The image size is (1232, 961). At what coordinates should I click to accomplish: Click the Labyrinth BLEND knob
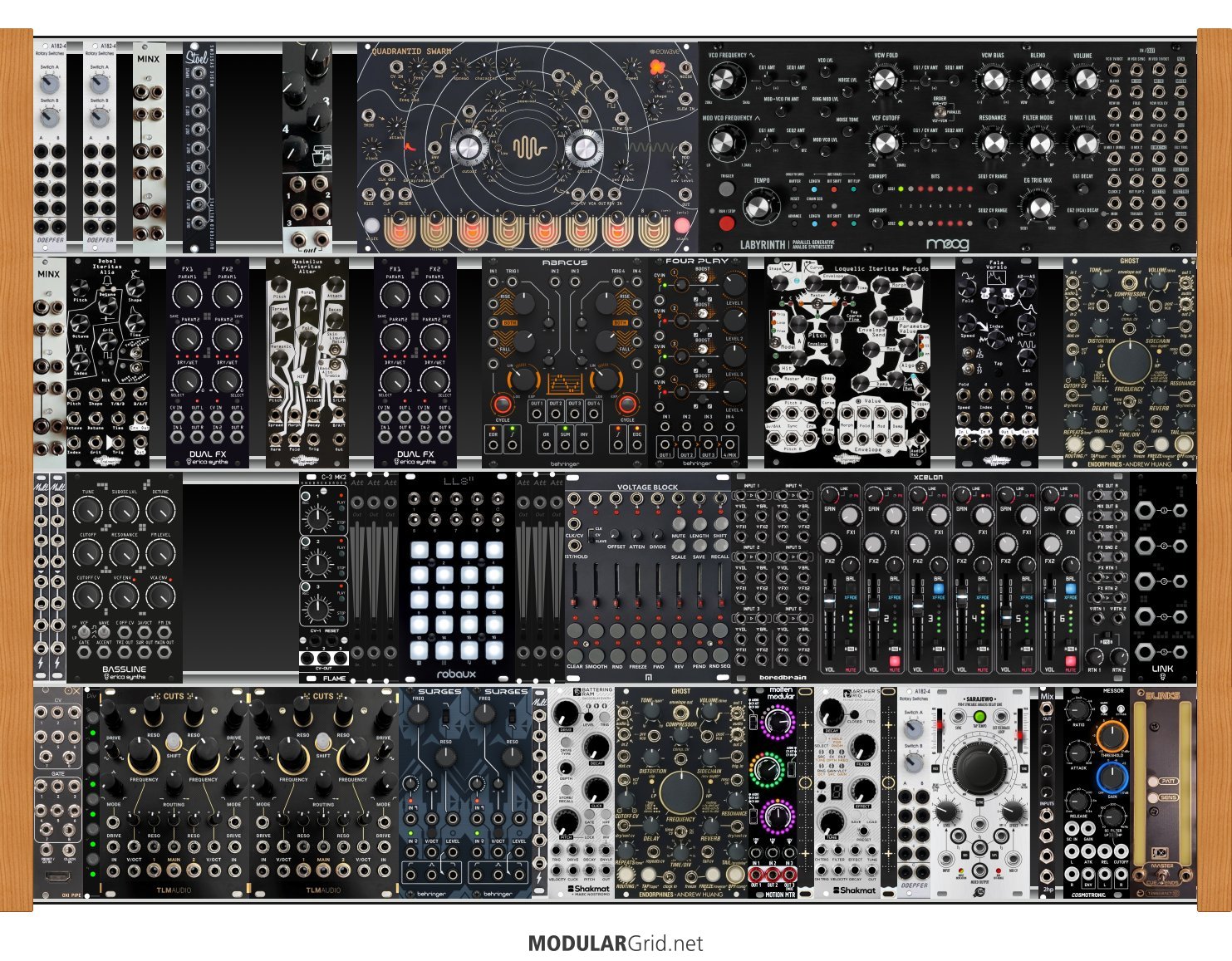point(1038,80)
